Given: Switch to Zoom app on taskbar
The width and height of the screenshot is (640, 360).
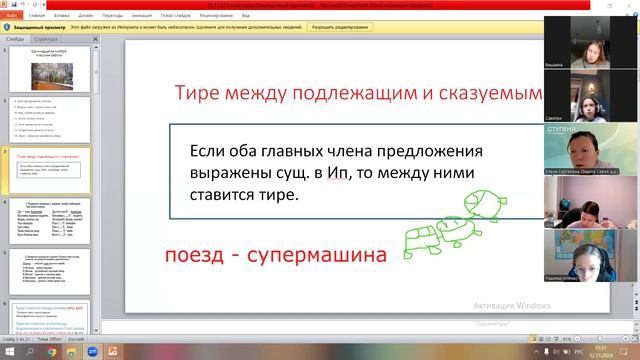Looking at the screenshot, I should [x=92, y=351].
